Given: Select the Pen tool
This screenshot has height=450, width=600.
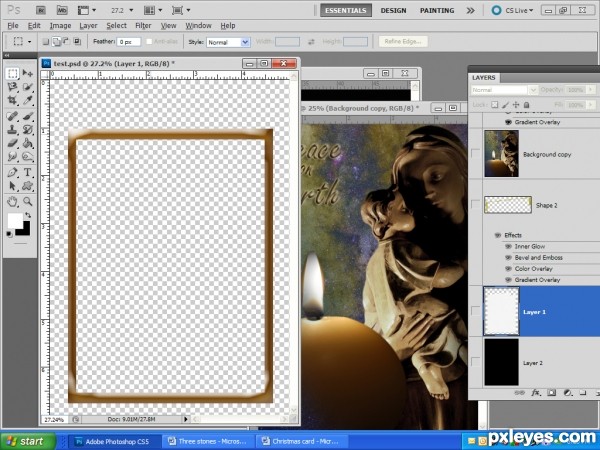Looking at the screenshot, I should (x=12, y=172).
